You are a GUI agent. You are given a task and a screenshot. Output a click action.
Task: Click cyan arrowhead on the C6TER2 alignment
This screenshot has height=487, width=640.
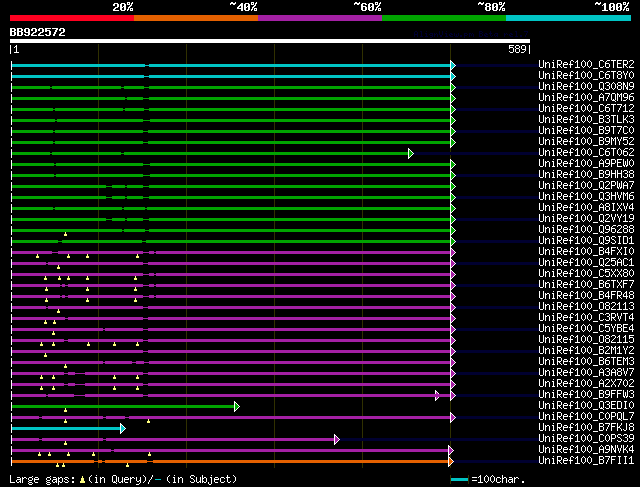pos(453,65)
